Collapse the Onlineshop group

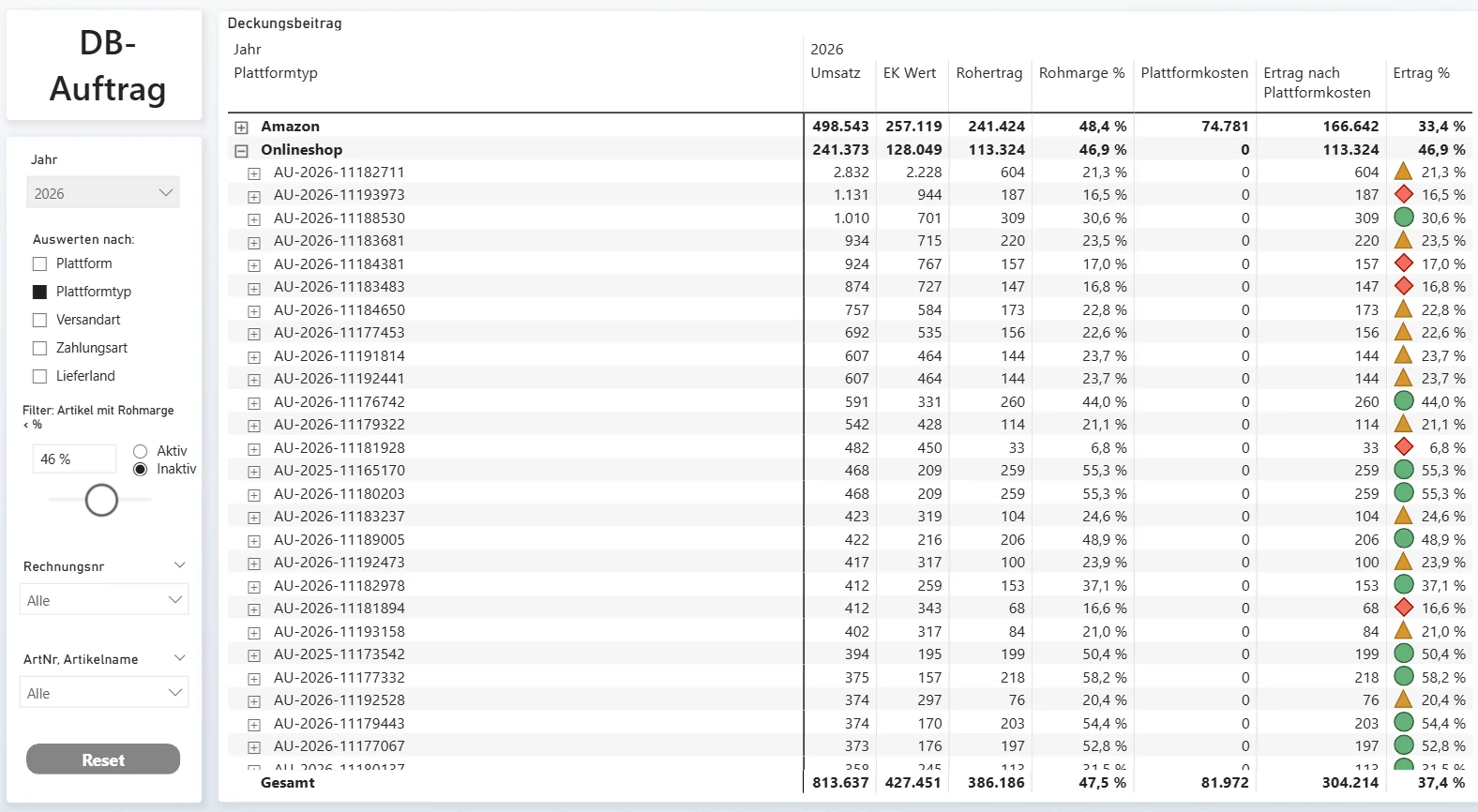click(x=241, y=150)
